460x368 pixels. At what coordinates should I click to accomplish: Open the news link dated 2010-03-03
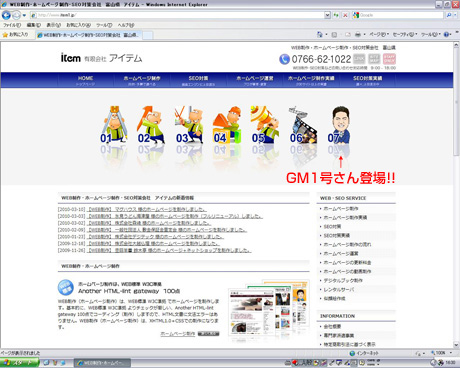pyautogui.click(x=175, y=216)
